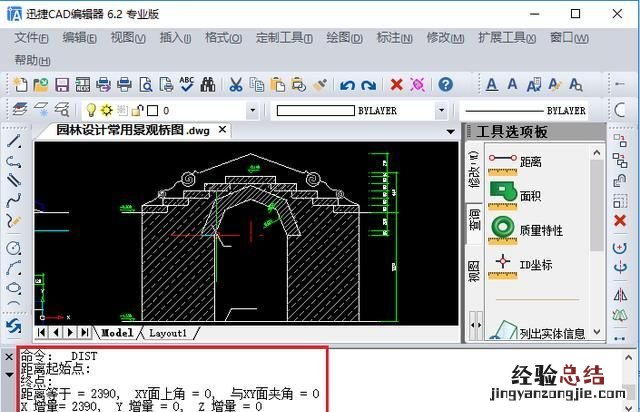Click the ID Coordinates tool
The height and width of the screenshot is (412, 640).
520,265
